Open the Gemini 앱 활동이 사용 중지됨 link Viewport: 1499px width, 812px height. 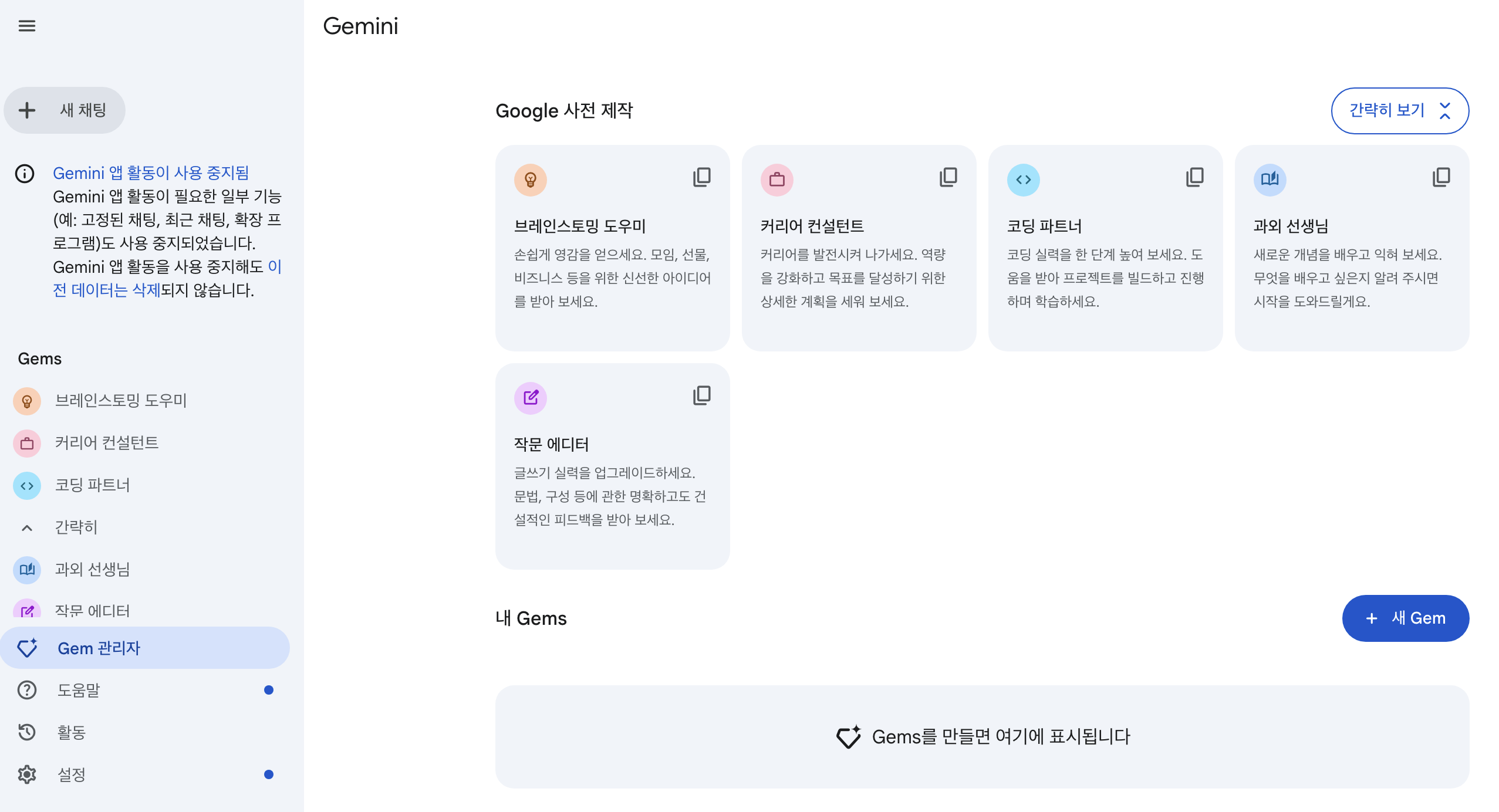pyautogui.click(x=151, y=173)
